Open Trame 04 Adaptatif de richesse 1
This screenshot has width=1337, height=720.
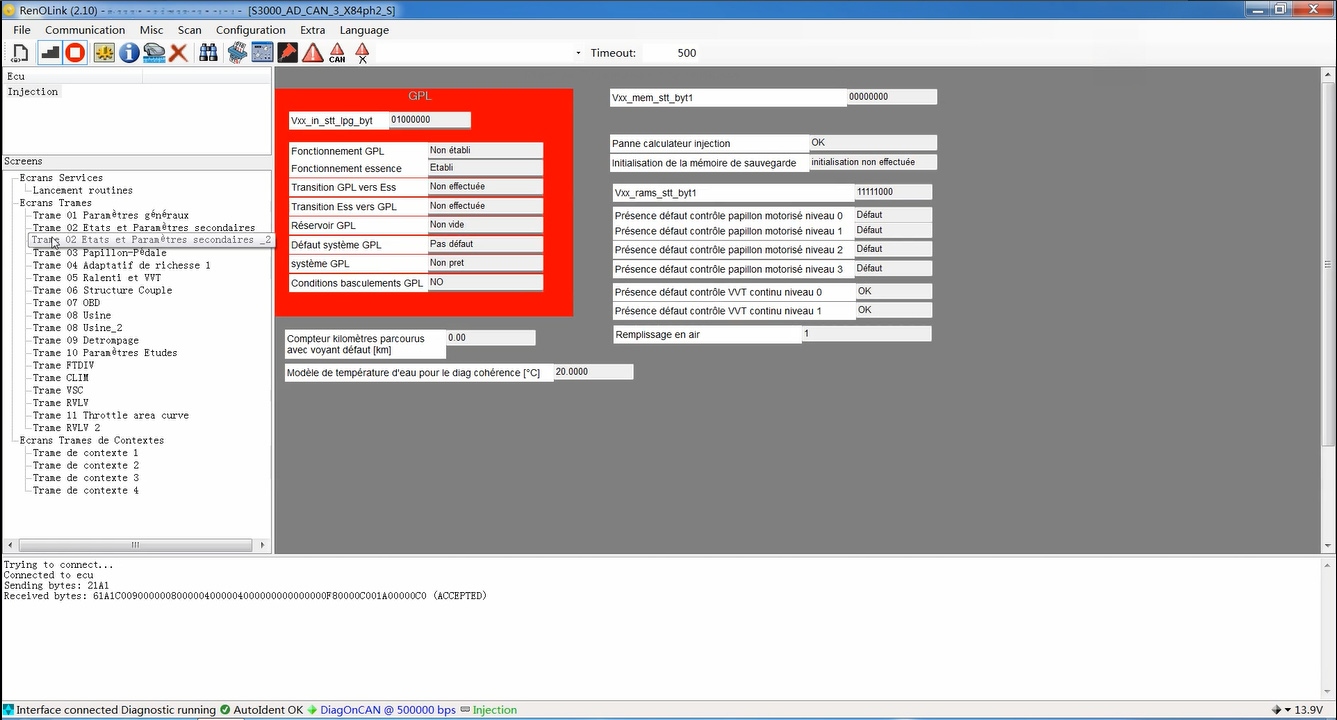point(121,265)
